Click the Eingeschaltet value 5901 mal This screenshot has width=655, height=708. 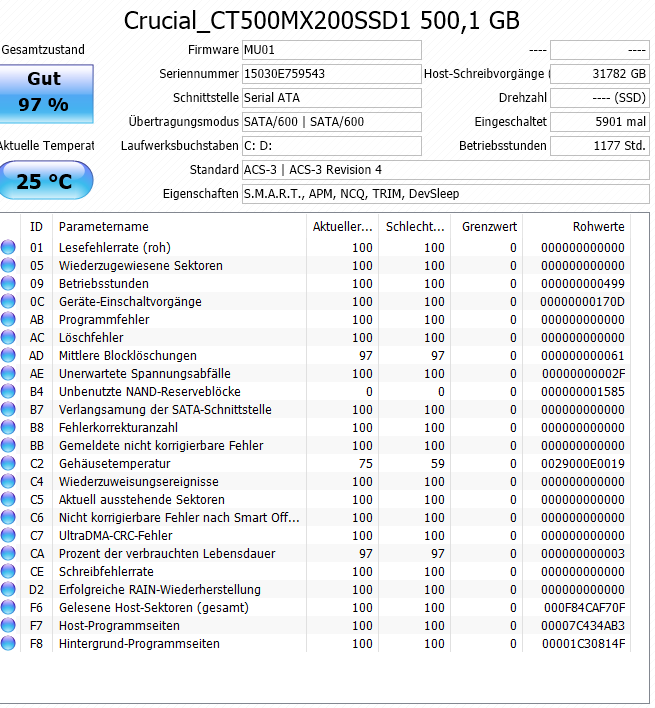pos(599,121)
